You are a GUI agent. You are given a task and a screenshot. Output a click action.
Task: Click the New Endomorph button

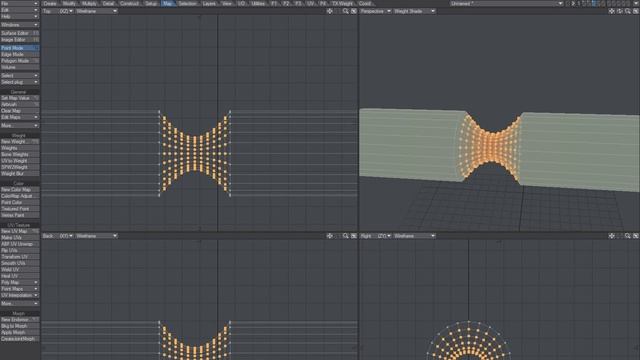click(20, 320)
